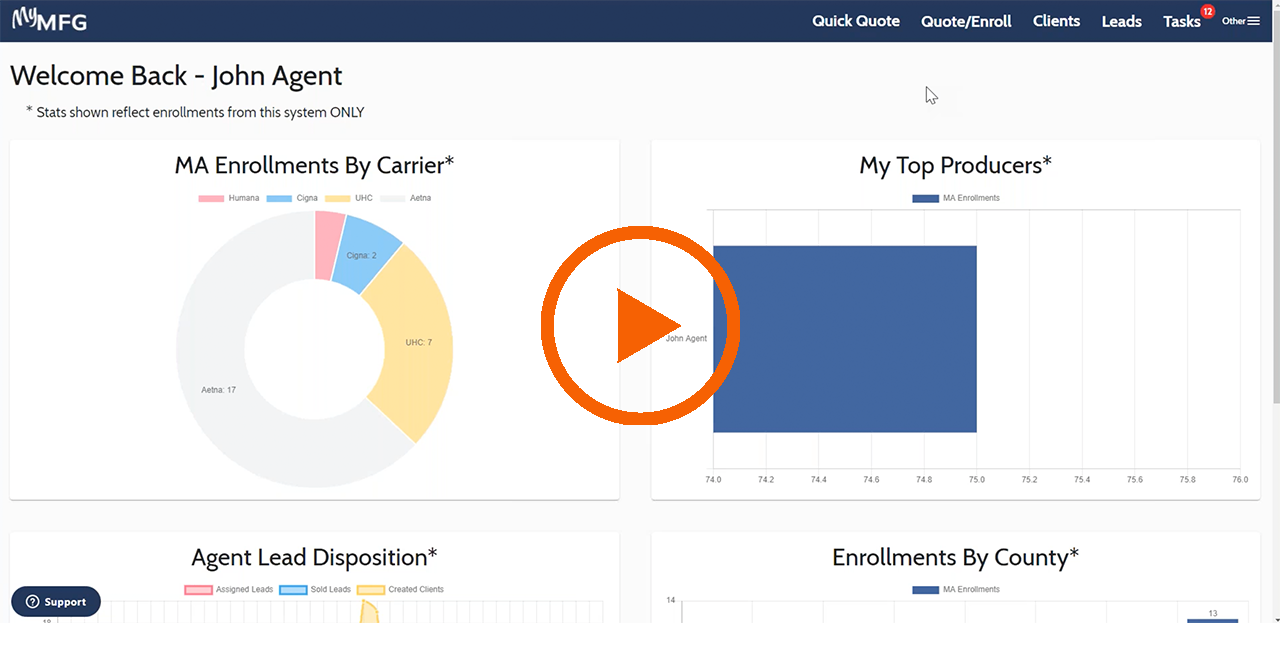
Task: Toggle Assigned Leads legend swatch
Action: (229, 590)
